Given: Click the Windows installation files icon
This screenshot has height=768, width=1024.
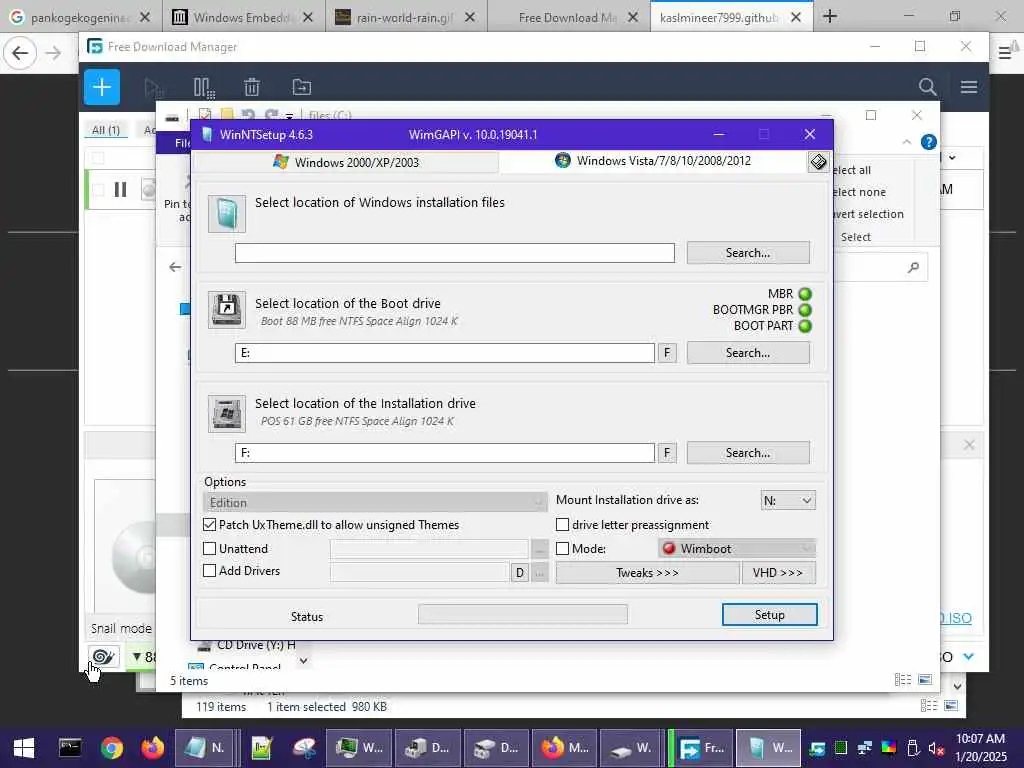Looking at the screenshot, I should pyautogui.click(x=227, y=214).
